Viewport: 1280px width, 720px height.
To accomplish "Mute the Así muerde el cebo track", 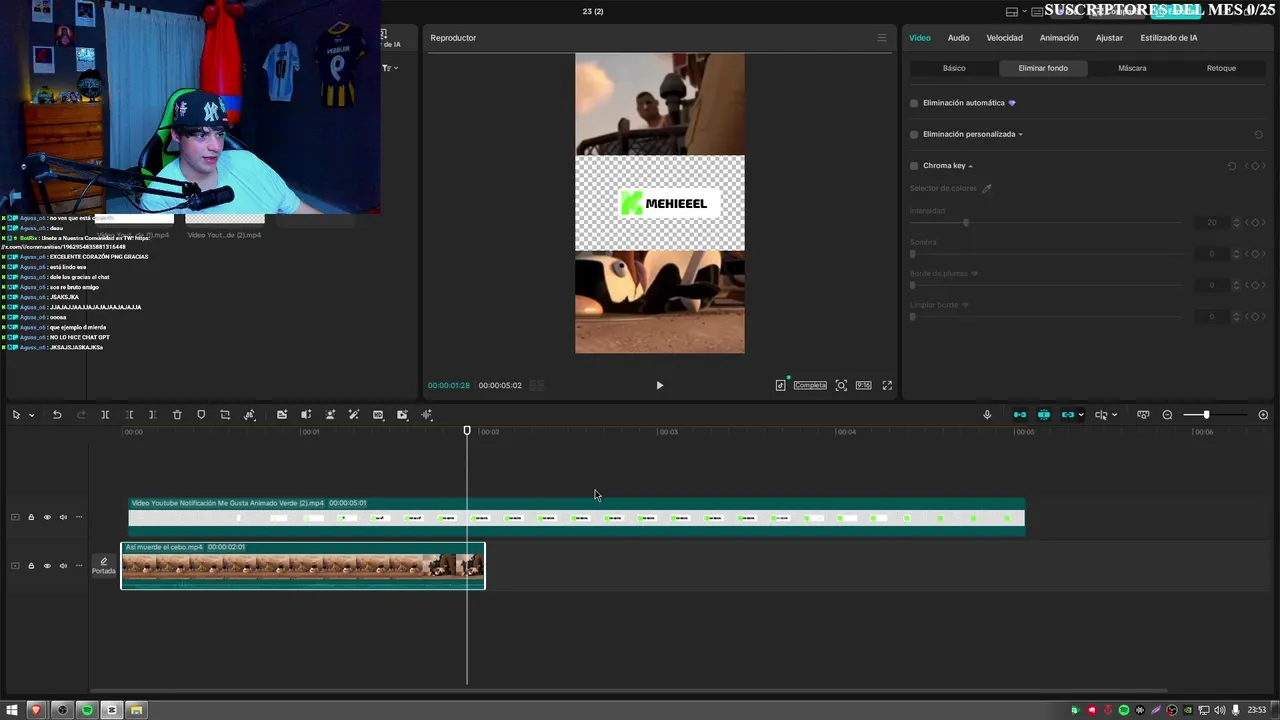I will (x=63, y=566).
